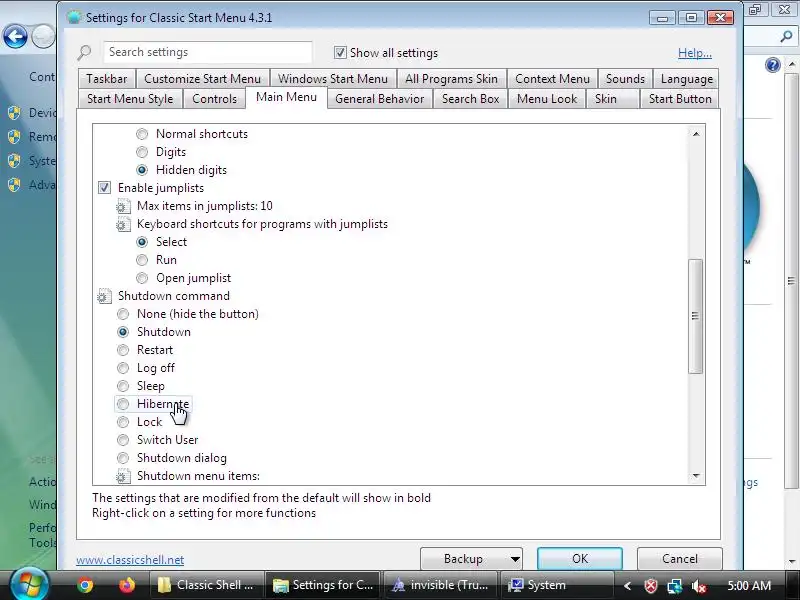Select the Switch User shutdown command

[x=123, y=440]
